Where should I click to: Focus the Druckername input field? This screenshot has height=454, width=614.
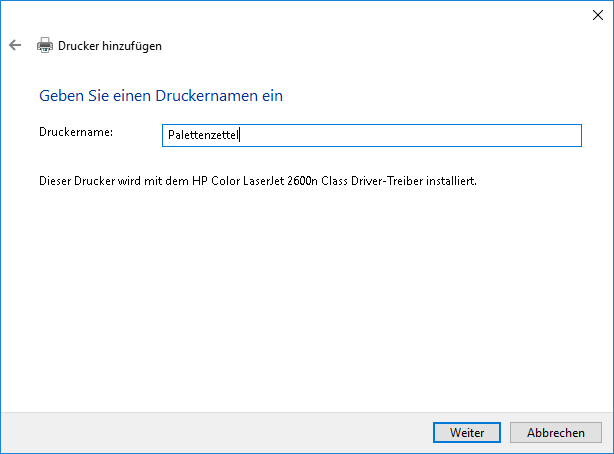point(371,135)
